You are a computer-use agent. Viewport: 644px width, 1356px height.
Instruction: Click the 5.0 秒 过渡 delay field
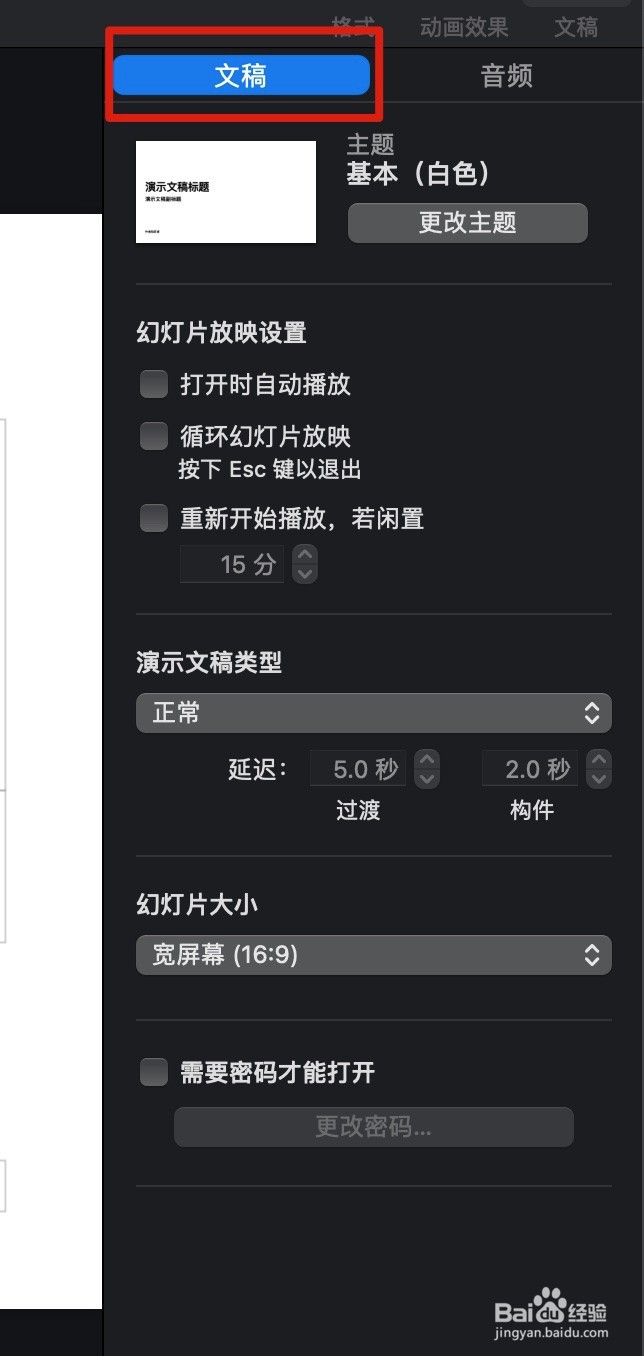click(x=357, y=768)
